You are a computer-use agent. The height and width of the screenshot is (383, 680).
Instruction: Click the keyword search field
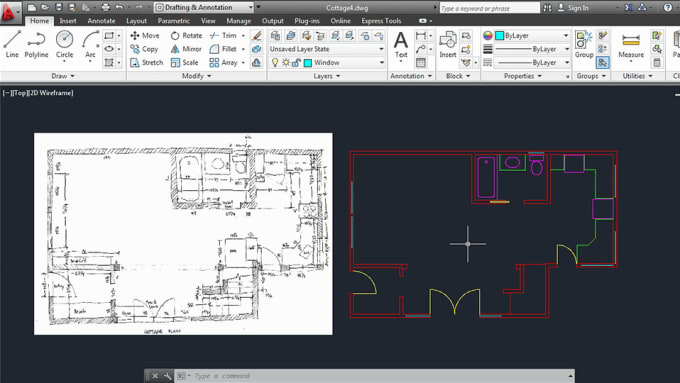[x=490, y=8]
